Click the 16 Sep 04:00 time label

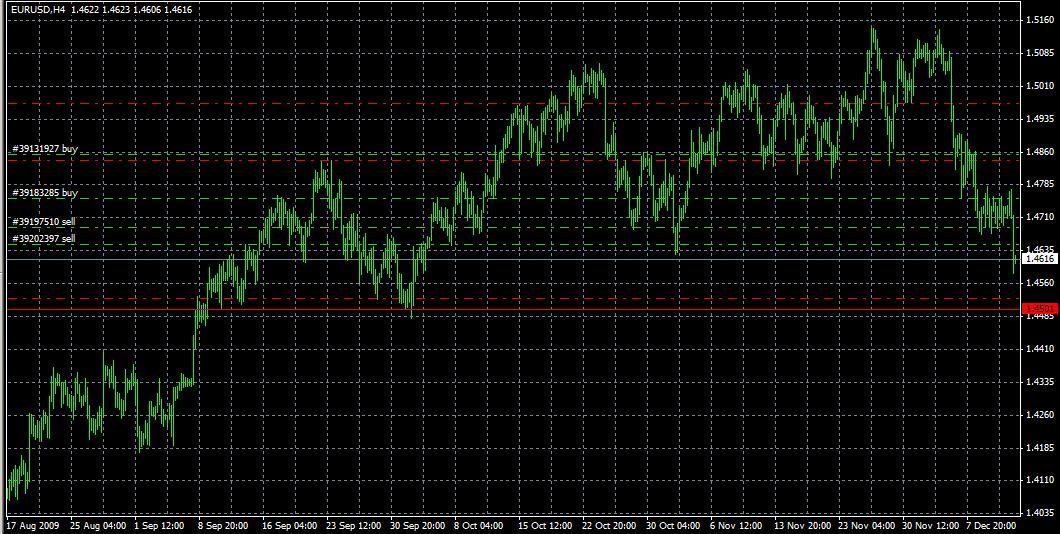pyautogui.click(x=289, y=525)
